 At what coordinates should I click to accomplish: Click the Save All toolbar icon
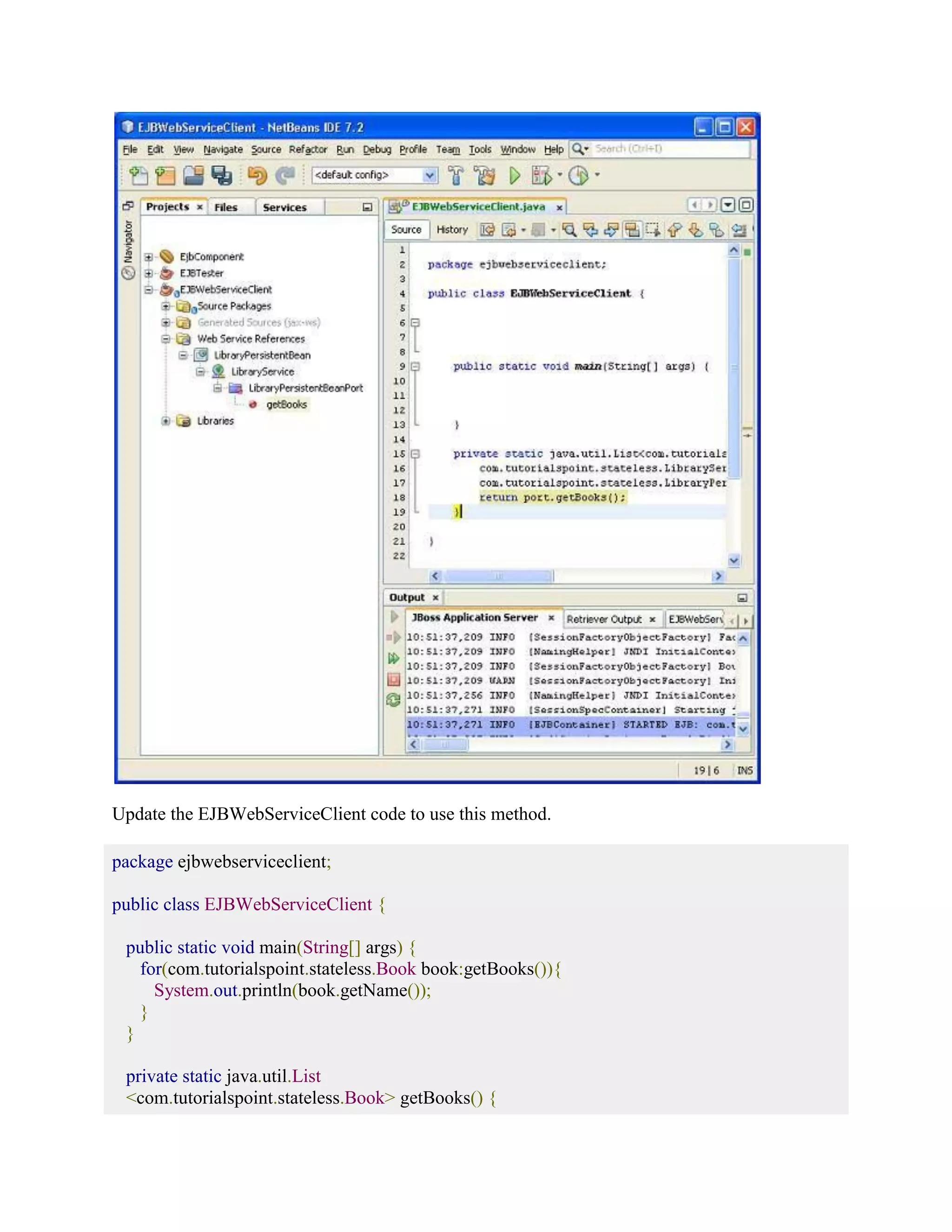point(222,175)
